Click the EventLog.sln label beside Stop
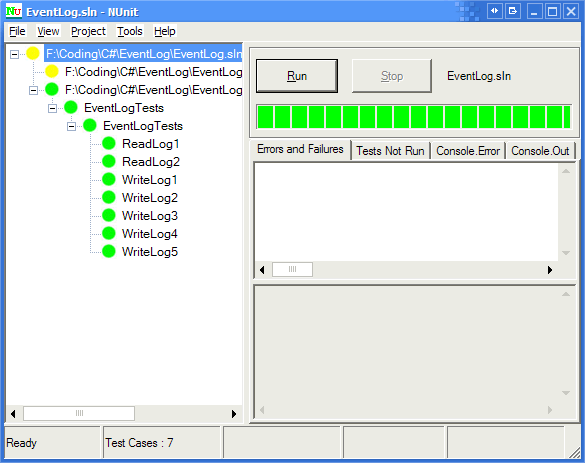 click(479, 76)
